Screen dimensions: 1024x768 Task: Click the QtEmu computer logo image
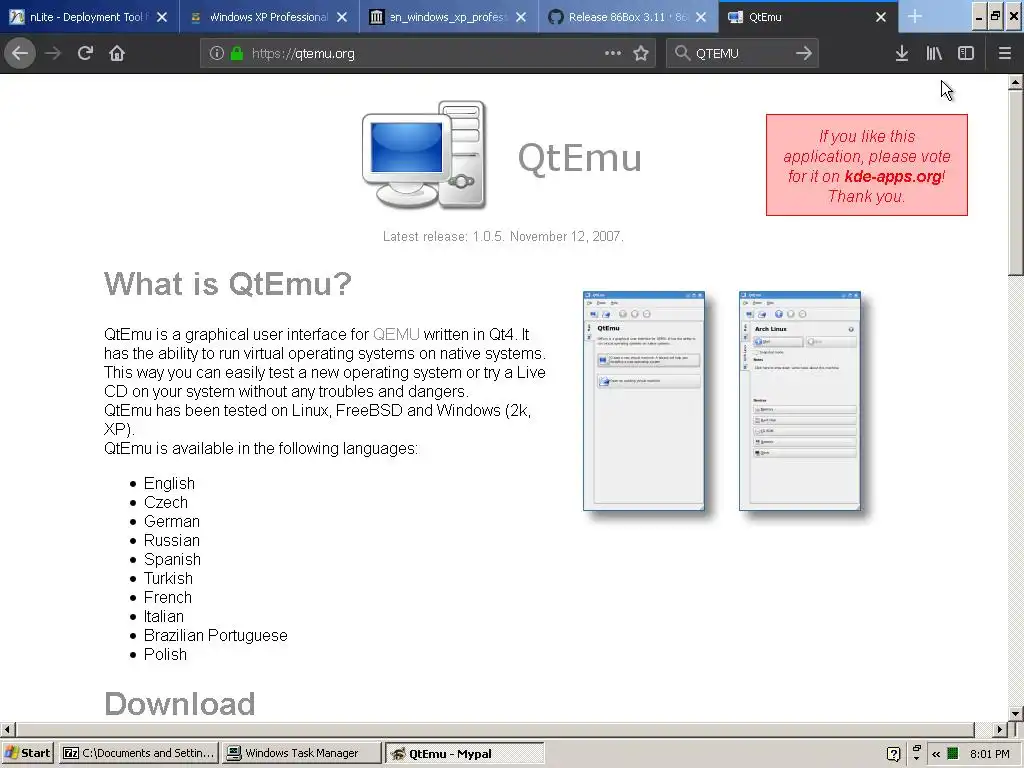424,155
